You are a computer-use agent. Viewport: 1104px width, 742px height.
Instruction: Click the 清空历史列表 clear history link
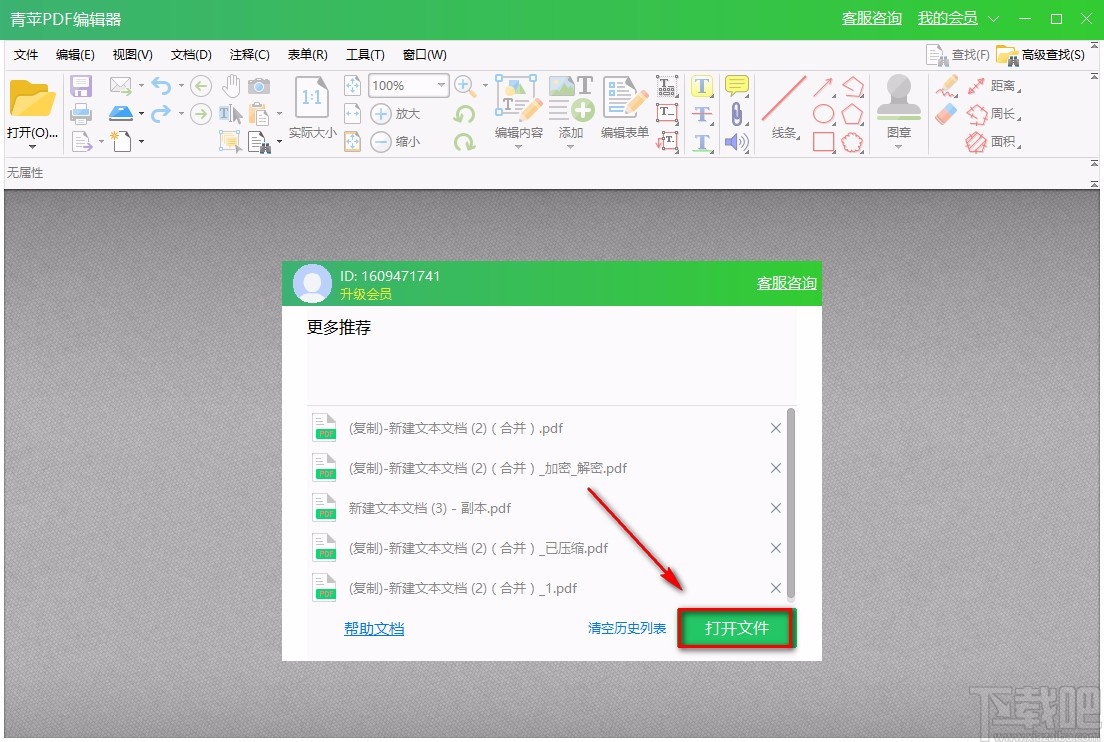627,628
